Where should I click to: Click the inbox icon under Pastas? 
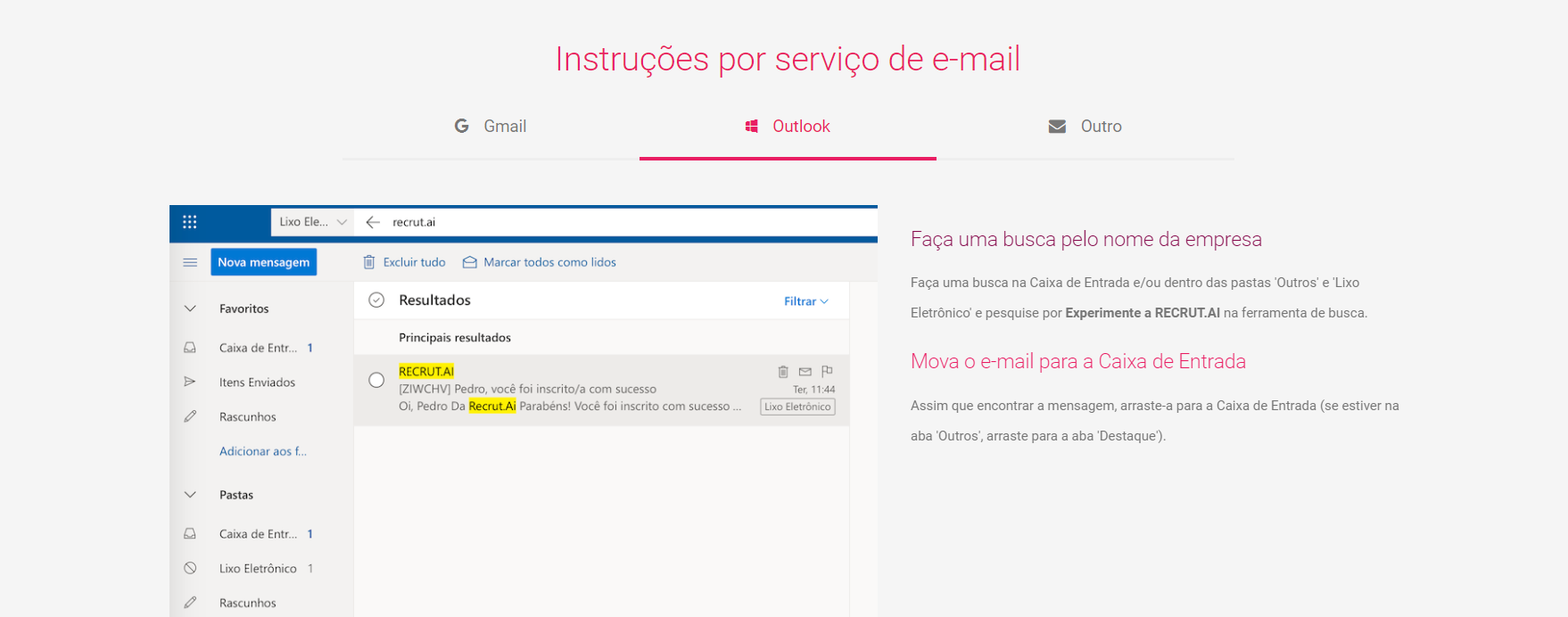point(190,534)
